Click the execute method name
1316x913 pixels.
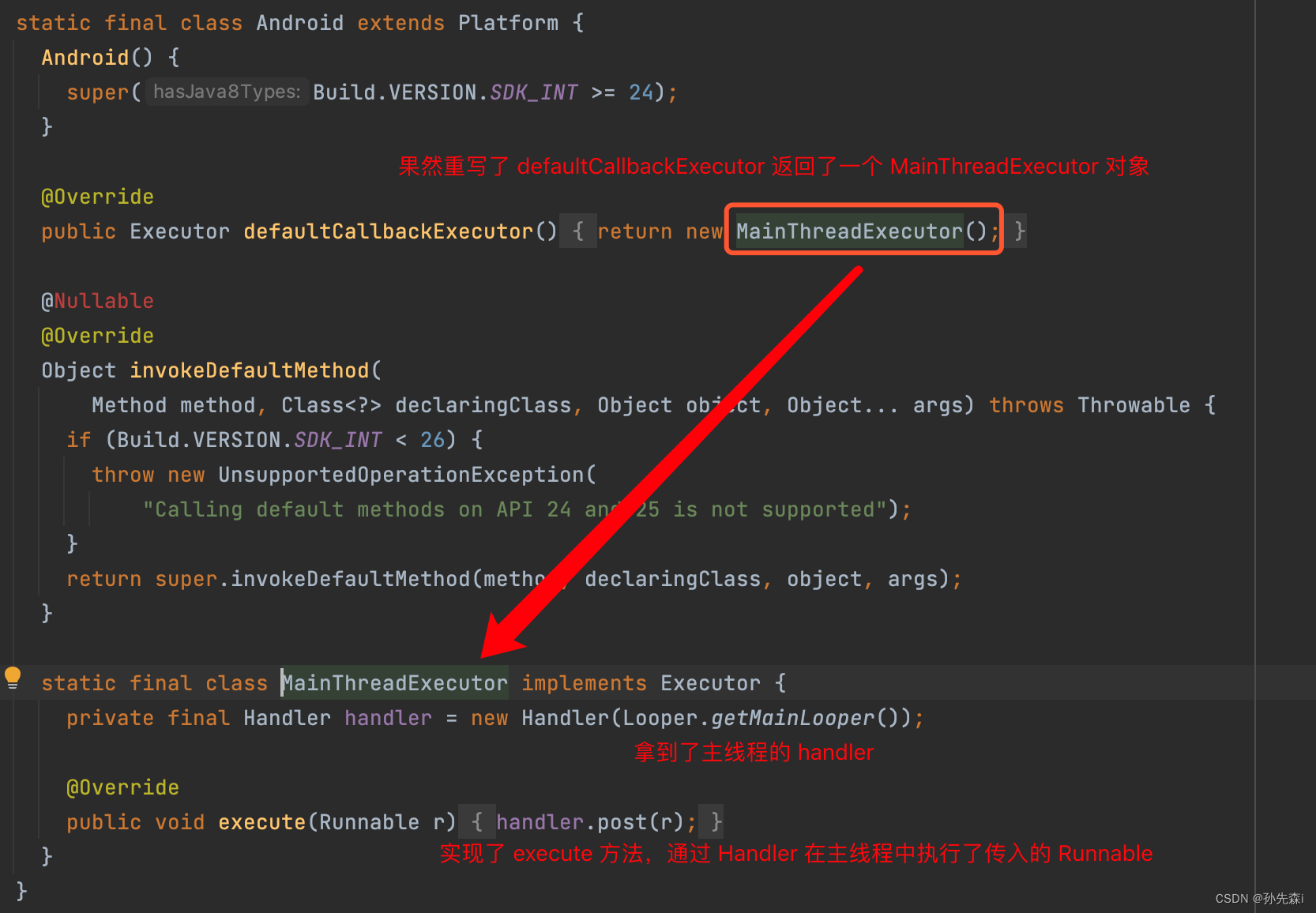(262, 822)
